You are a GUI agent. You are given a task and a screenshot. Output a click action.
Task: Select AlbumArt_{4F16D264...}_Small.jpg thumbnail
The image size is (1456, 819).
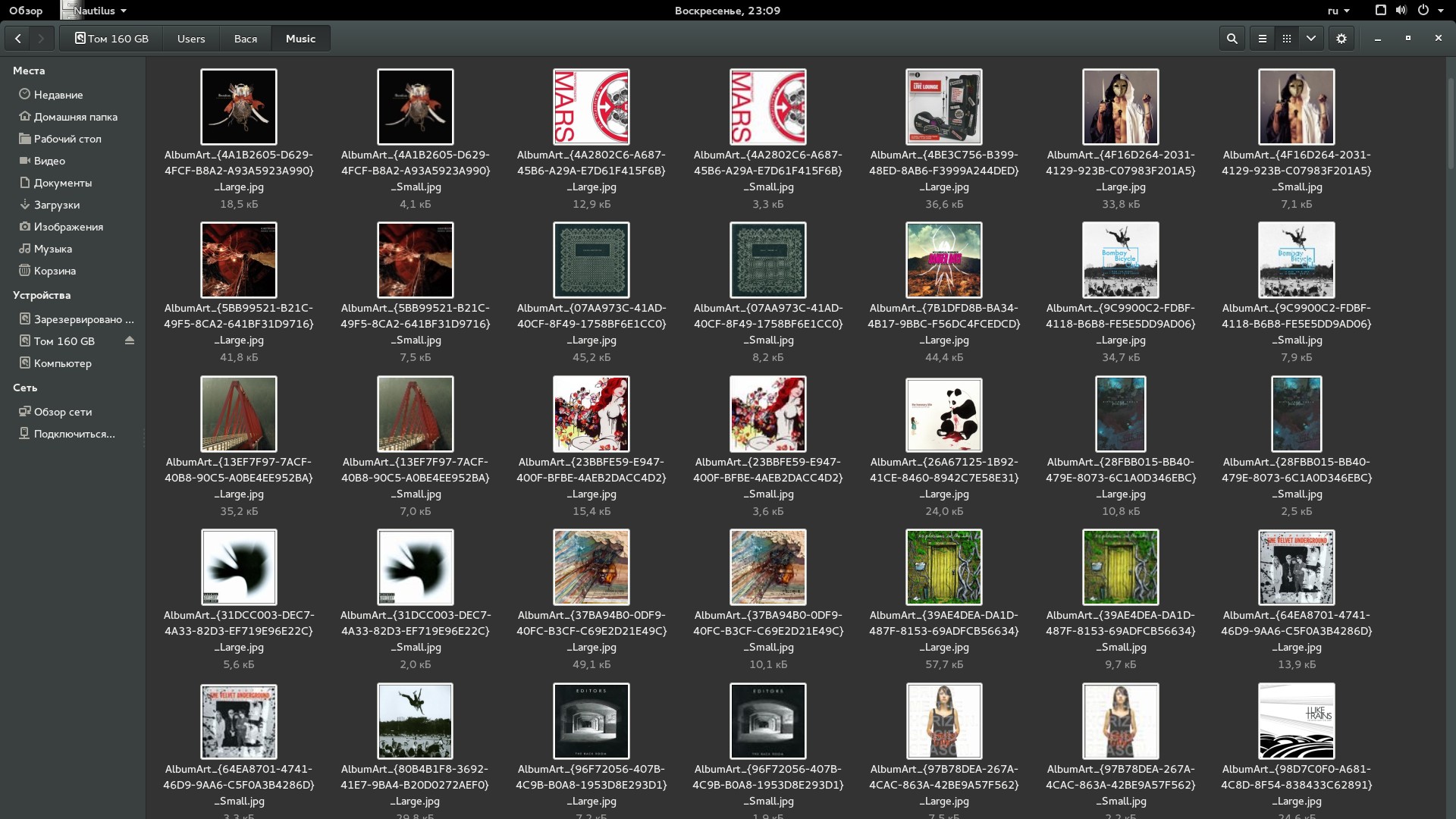[1297, 107]
